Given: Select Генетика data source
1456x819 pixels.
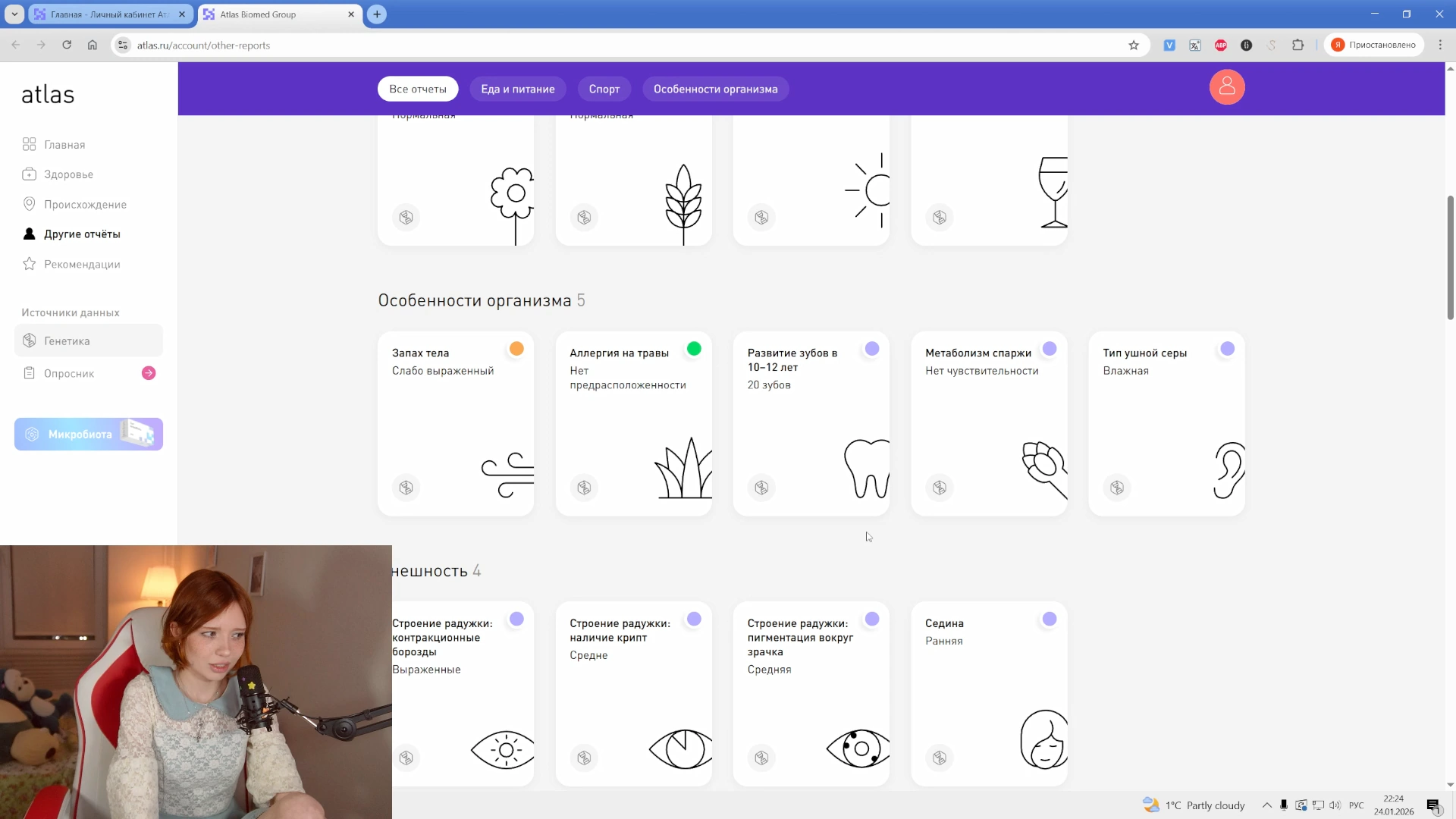Looking at the screenshot, I should [x=67, y=341].
